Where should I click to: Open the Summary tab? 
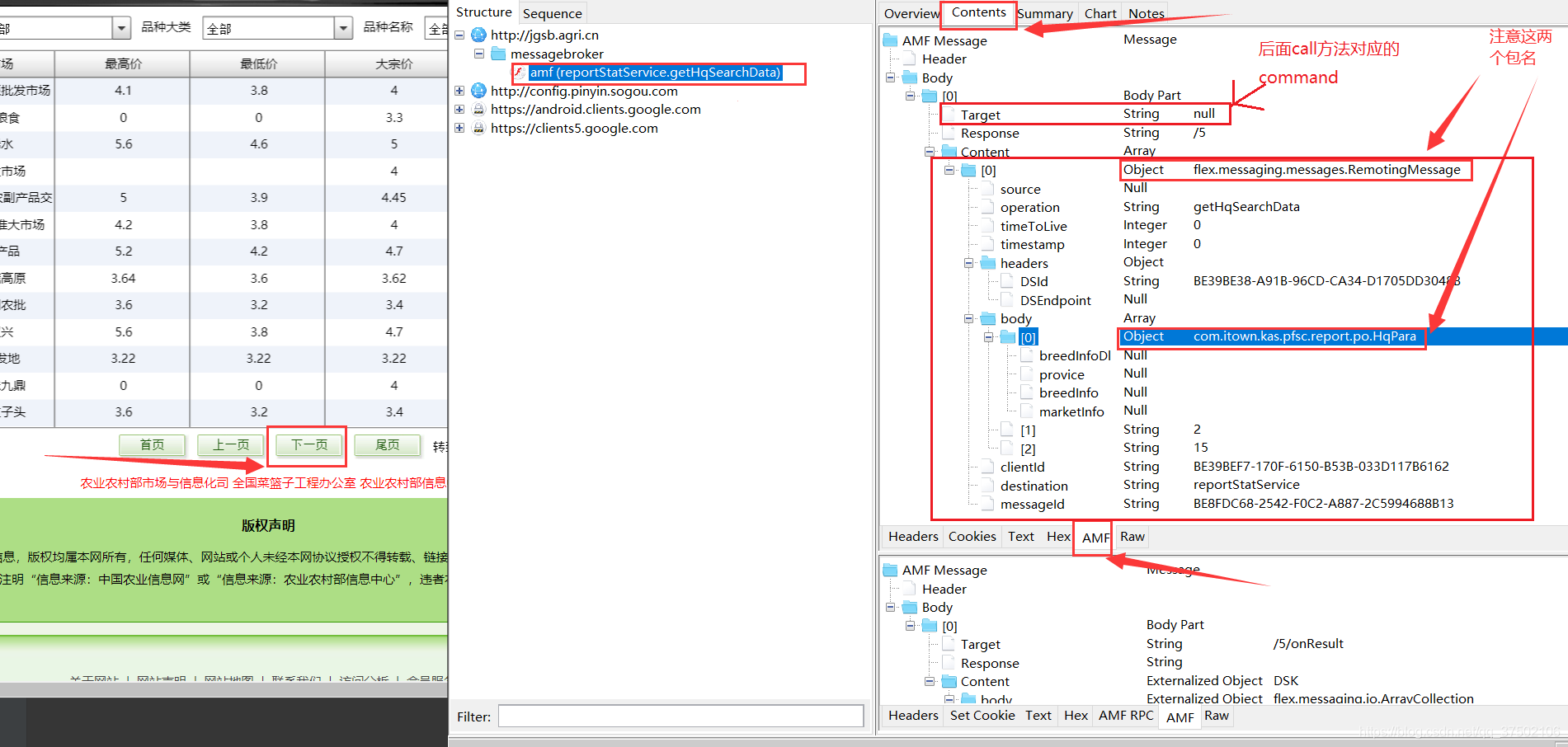(1045, 13)
